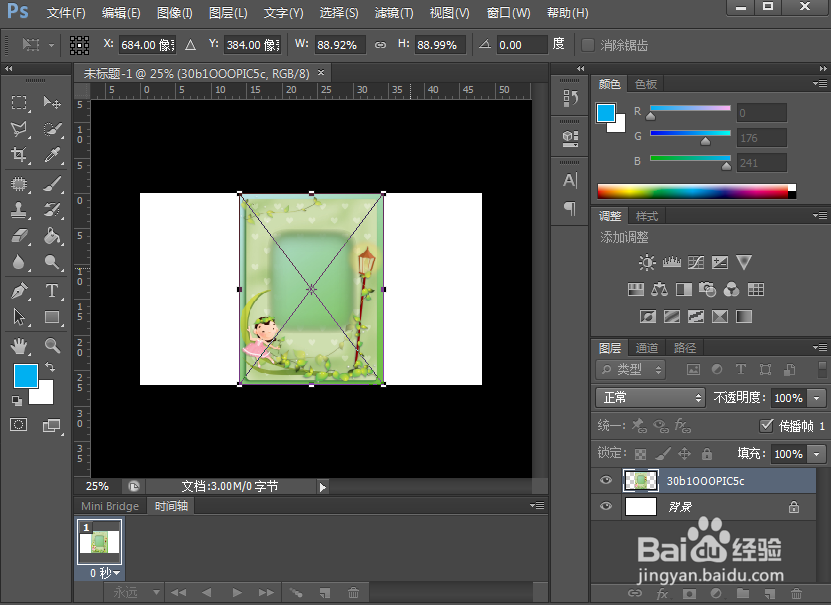
Task: Select the Pen tool
Action: [x=19, y=291]
